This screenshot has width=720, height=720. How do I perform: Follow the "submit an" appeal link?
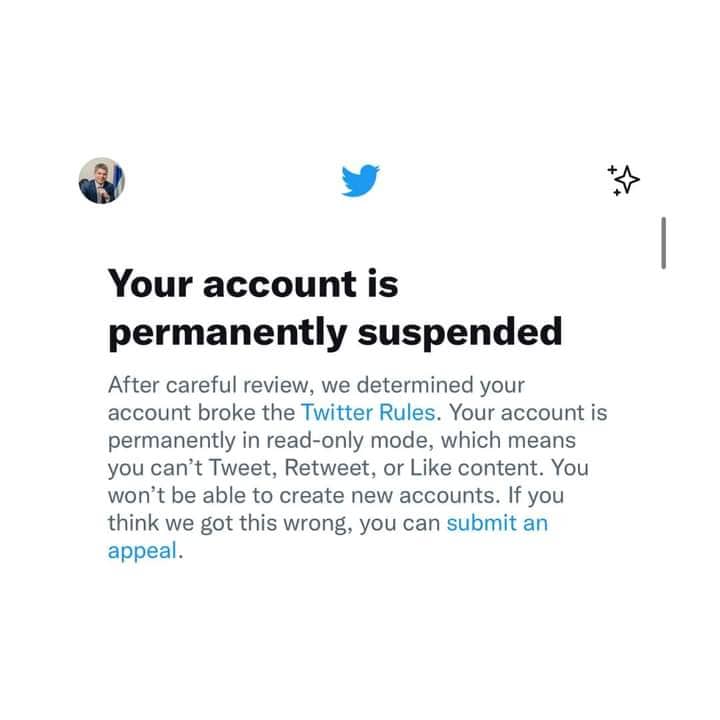[x=497, y=523]
